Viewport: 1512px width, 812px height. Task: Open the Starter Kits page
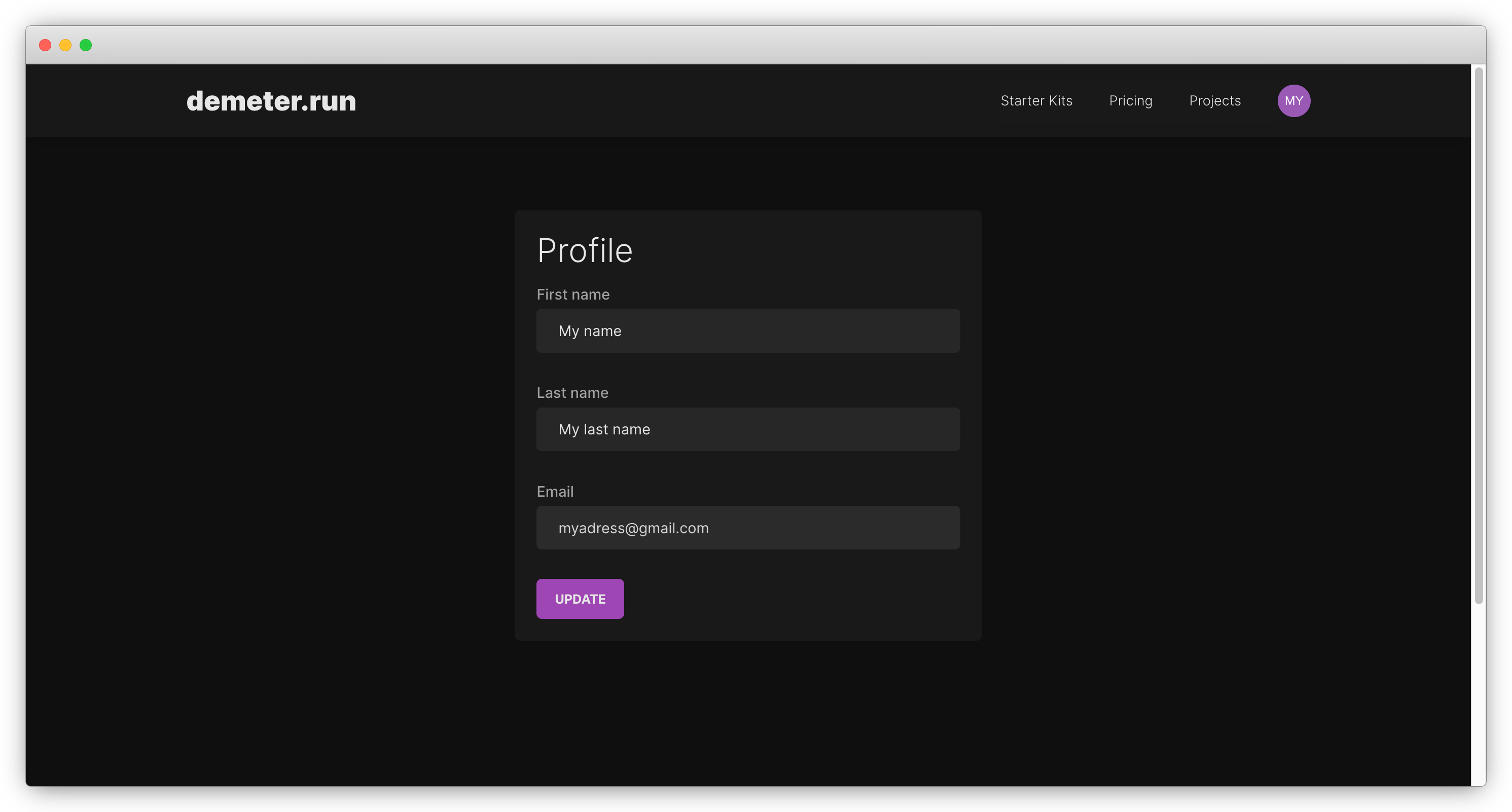pyautogui.click(x=1036, y=101)
